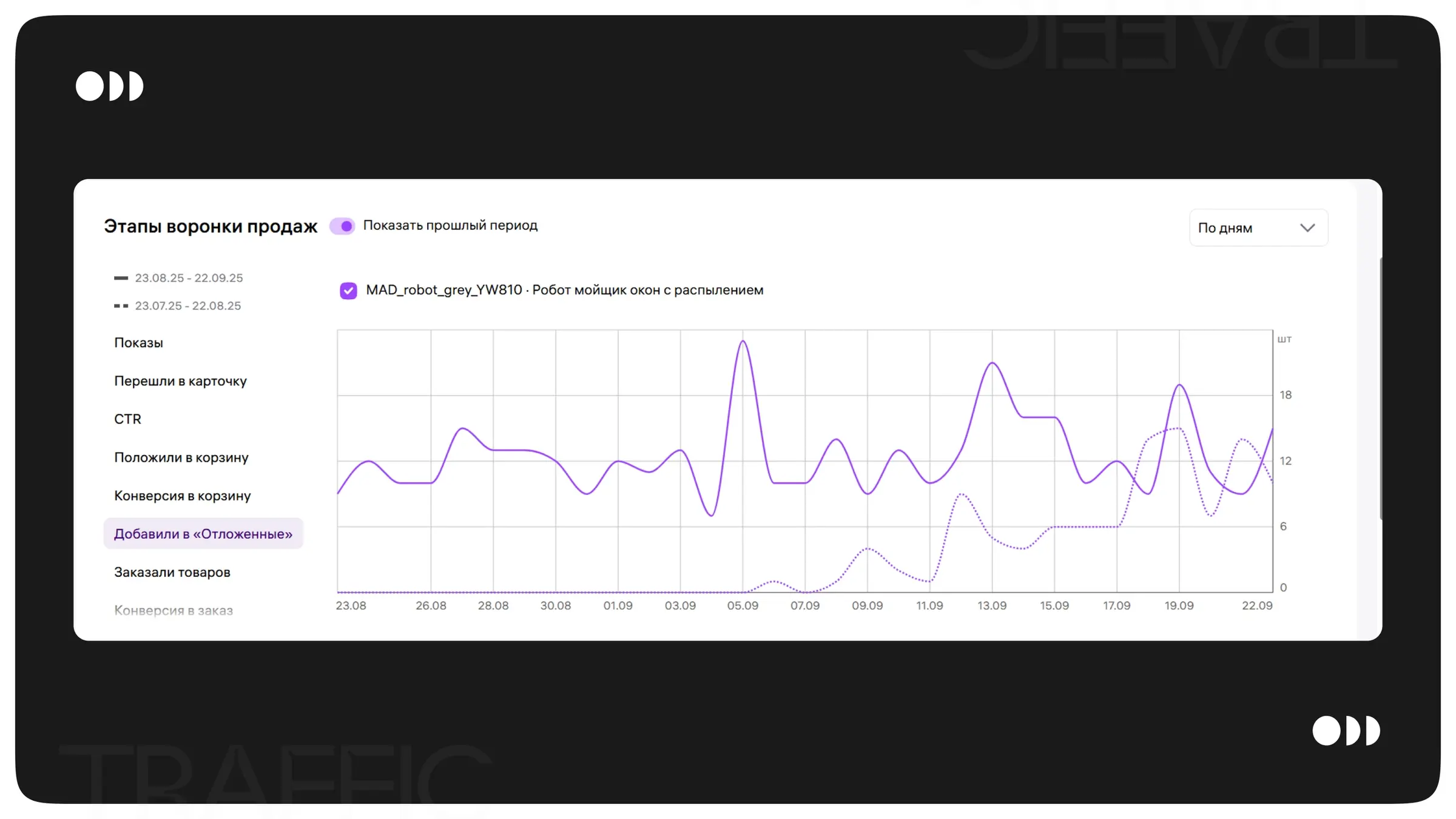Choose the CTR metric
Viewport: 1456px width, 819px height.
[127, 419]
